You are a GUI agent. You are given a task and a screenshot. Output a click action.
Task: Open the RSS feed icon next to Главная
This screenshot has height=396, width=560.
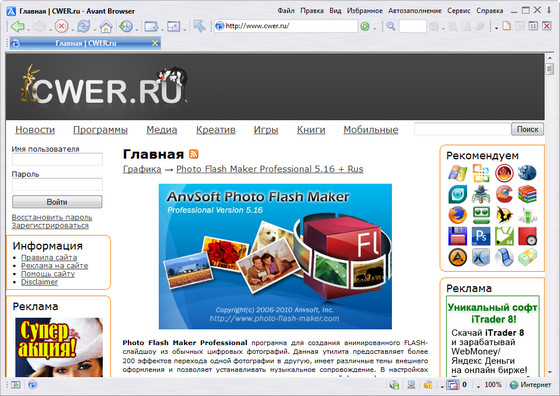[x=194, y=154]
